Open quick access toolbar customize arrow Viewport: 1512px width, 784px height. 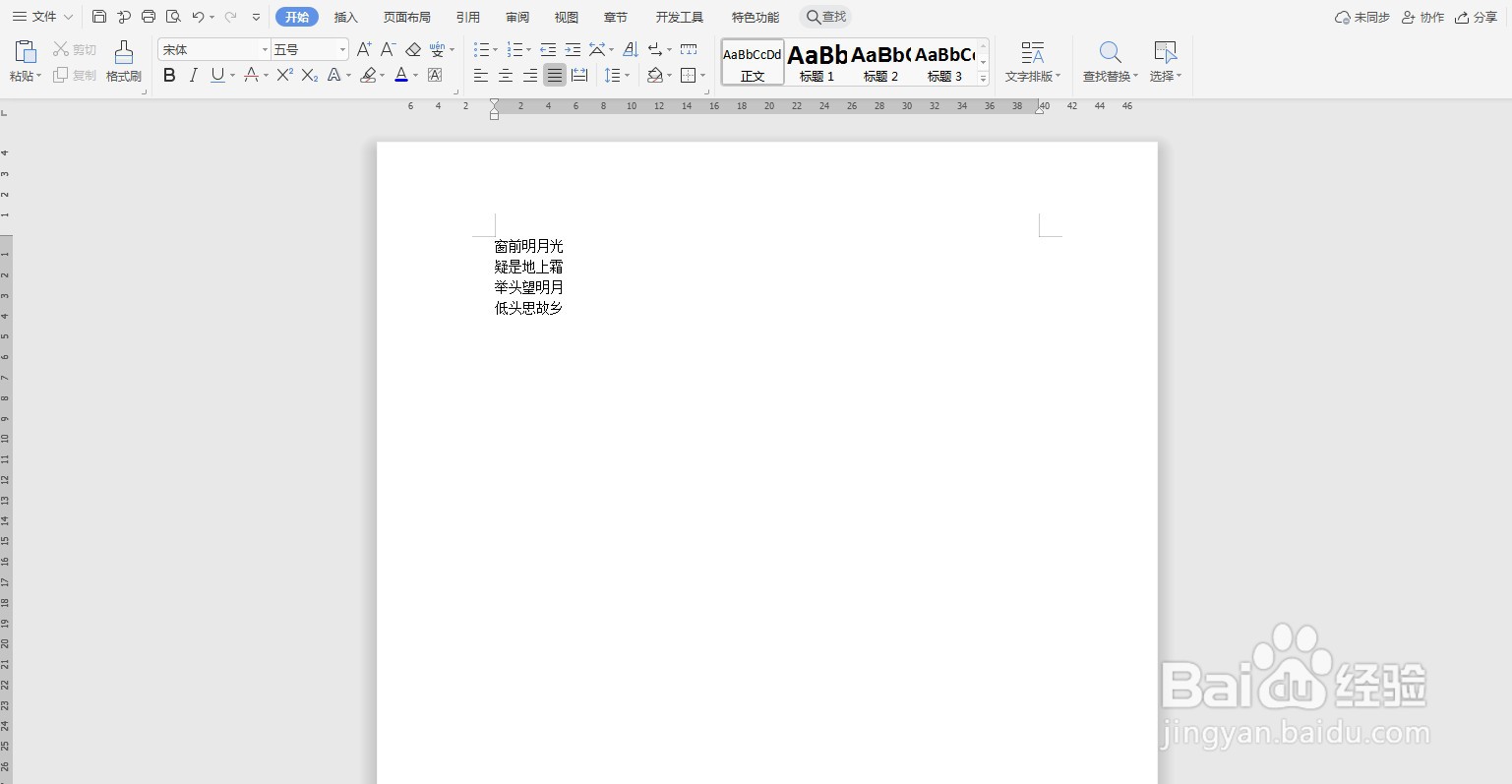(x=257, y=17)
